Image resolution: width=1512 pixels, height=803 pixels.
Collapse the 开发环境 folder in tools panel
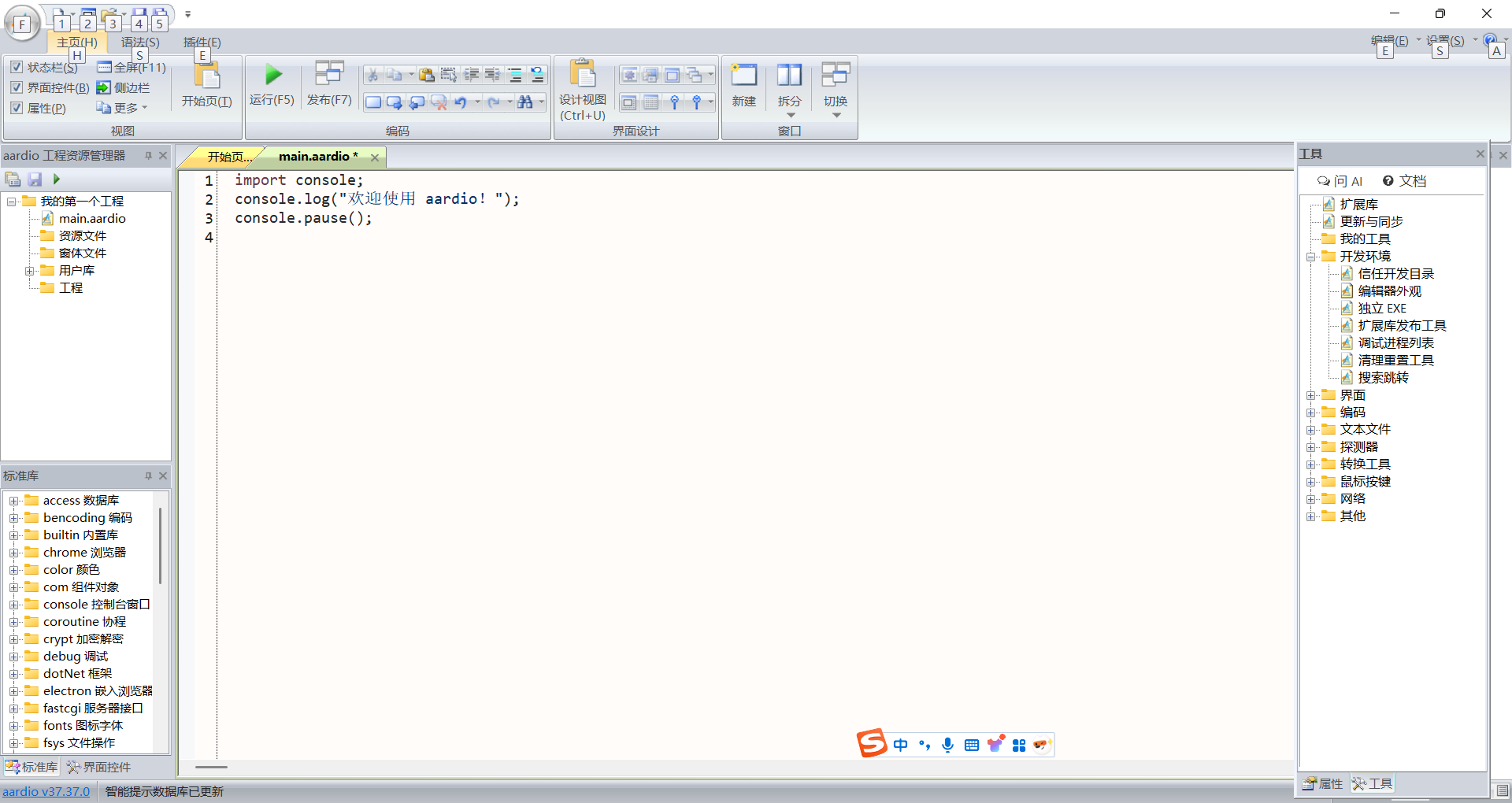coord(1311,257)
